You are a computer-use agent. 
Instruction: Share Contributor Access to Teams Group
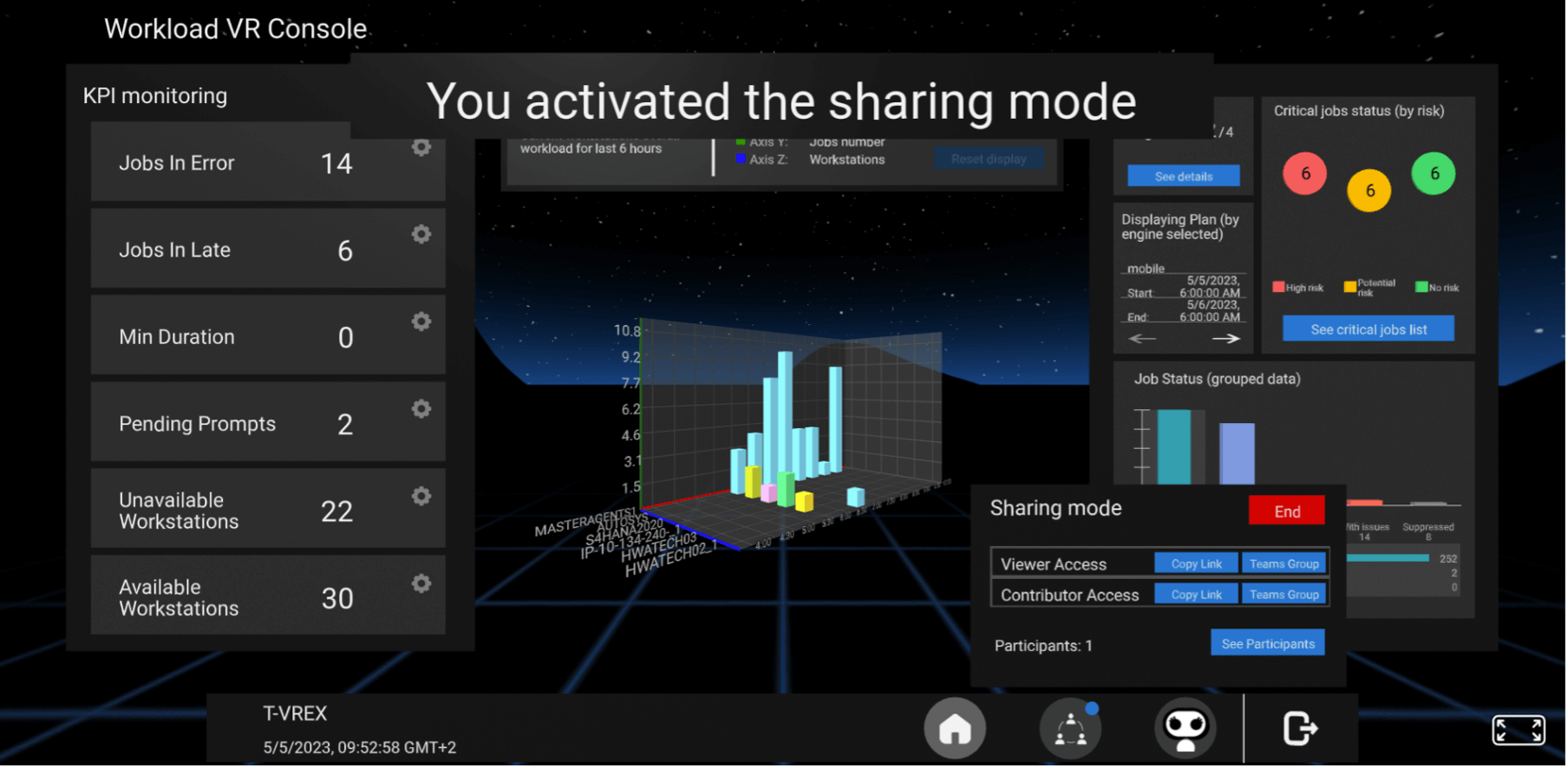(1284, 595)
